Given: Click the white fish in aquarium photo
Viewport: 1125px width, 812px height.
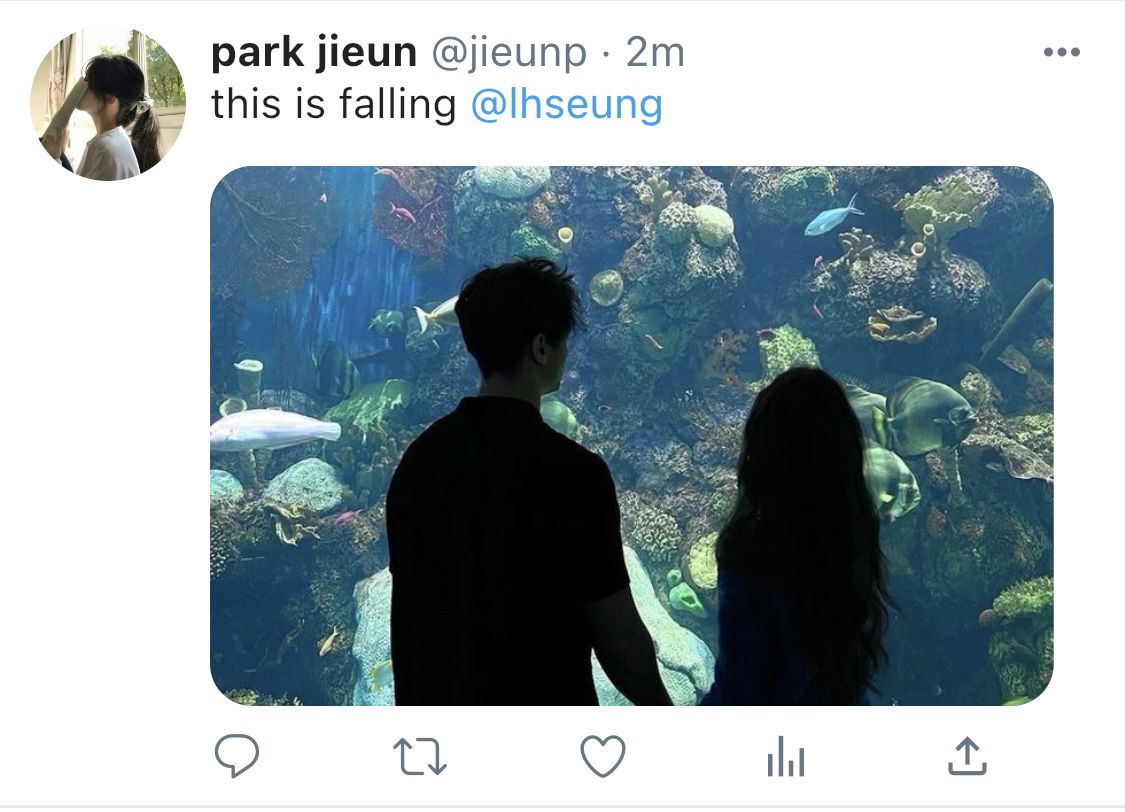Looking at the screenshot, I should point(275,429).
